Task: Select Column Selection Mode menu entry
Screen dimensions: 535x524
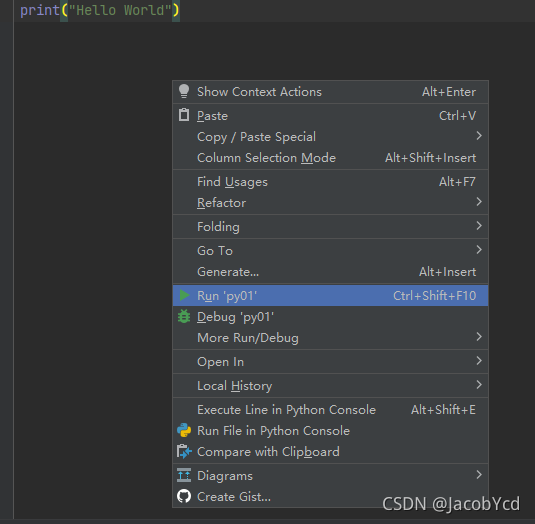Action: (x=330, y=158)
